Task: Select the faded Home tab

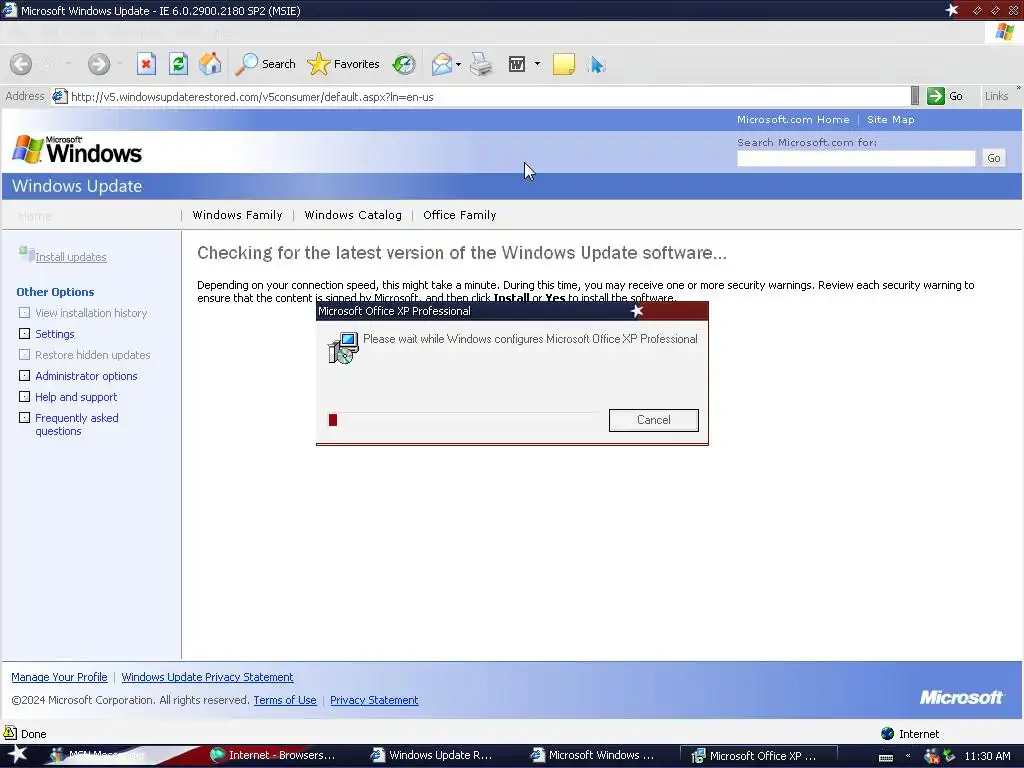Action: [35, 216]
